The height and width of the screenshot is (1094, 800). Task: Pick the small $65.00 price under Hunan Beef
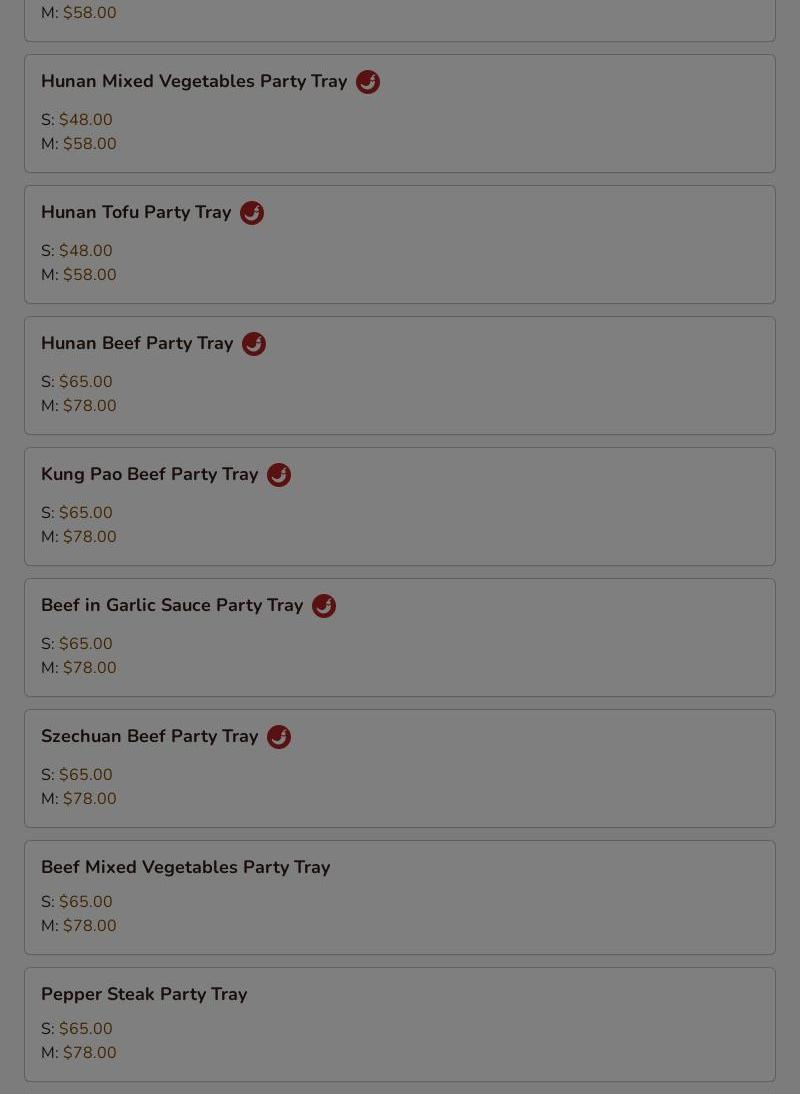[x=85, y=382]
